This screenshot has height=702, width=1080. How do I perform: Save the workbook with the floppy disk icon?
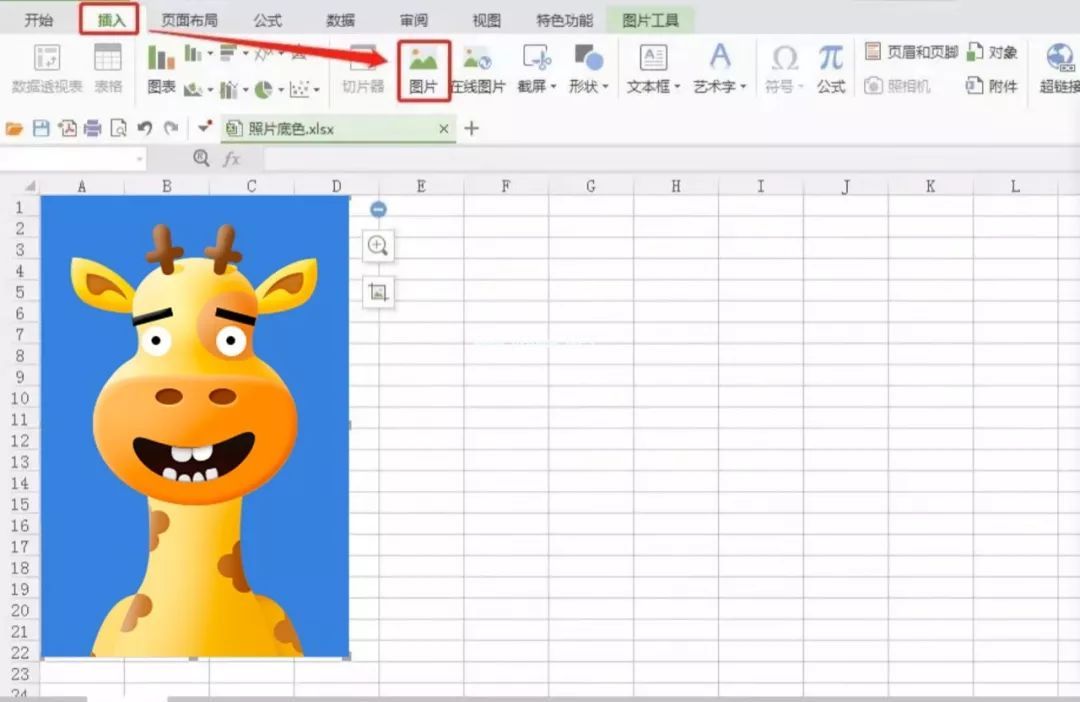coord(41,128)
